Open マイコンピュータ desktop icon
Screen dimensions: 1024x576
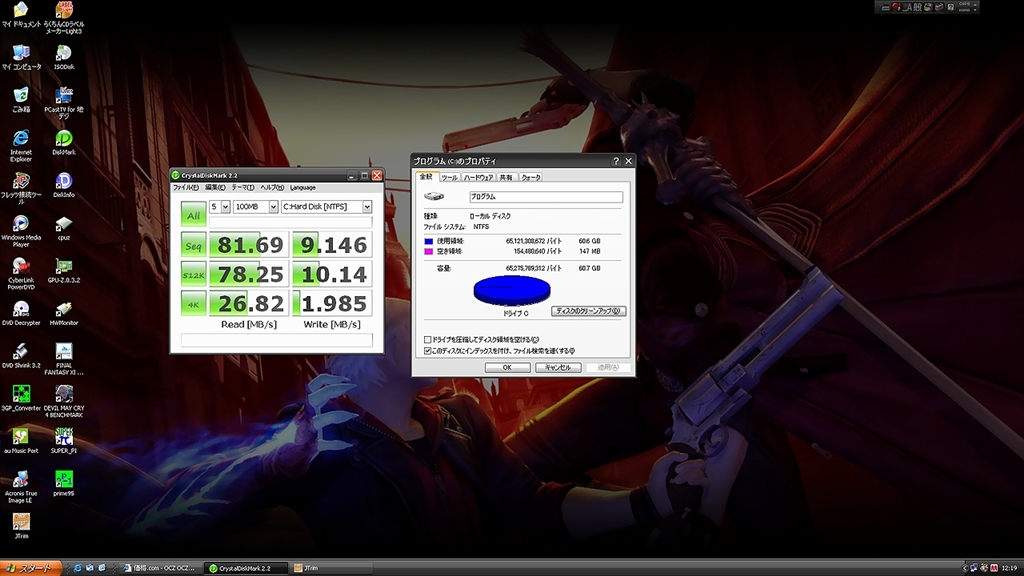click(x=21, y=57)
